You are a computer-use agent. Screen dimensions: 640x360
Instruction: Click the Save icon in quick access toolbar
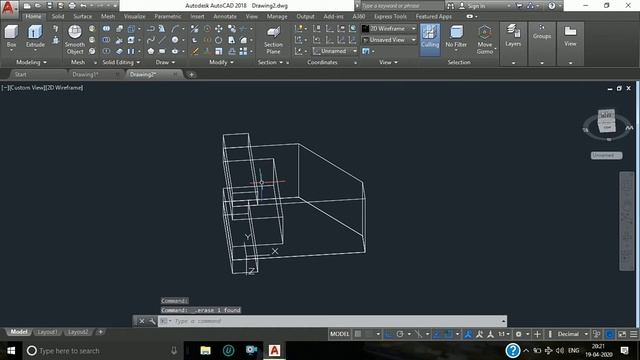49,6
